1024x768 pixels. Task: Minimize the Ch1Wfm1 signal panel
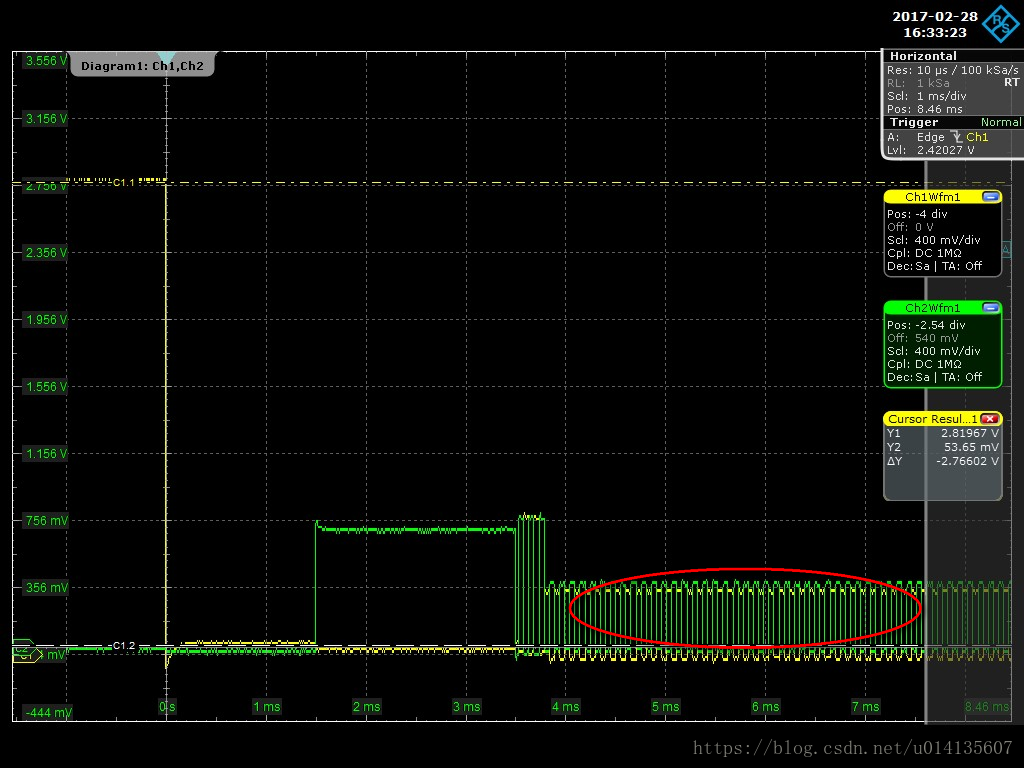991,197
